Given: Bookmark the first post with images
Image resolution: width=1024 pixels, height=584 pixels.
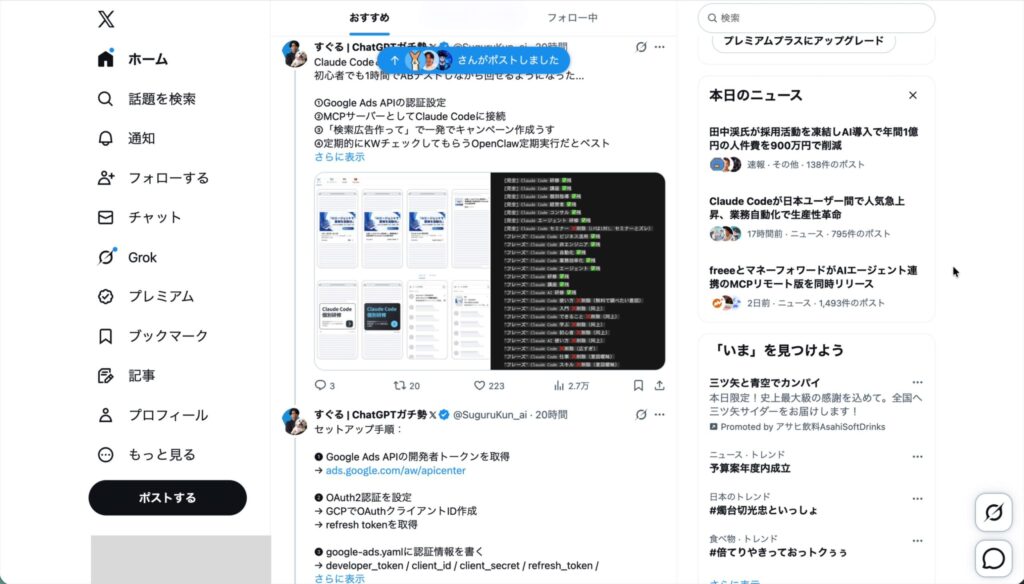Looking at the screenshot, I should [638, 385].
